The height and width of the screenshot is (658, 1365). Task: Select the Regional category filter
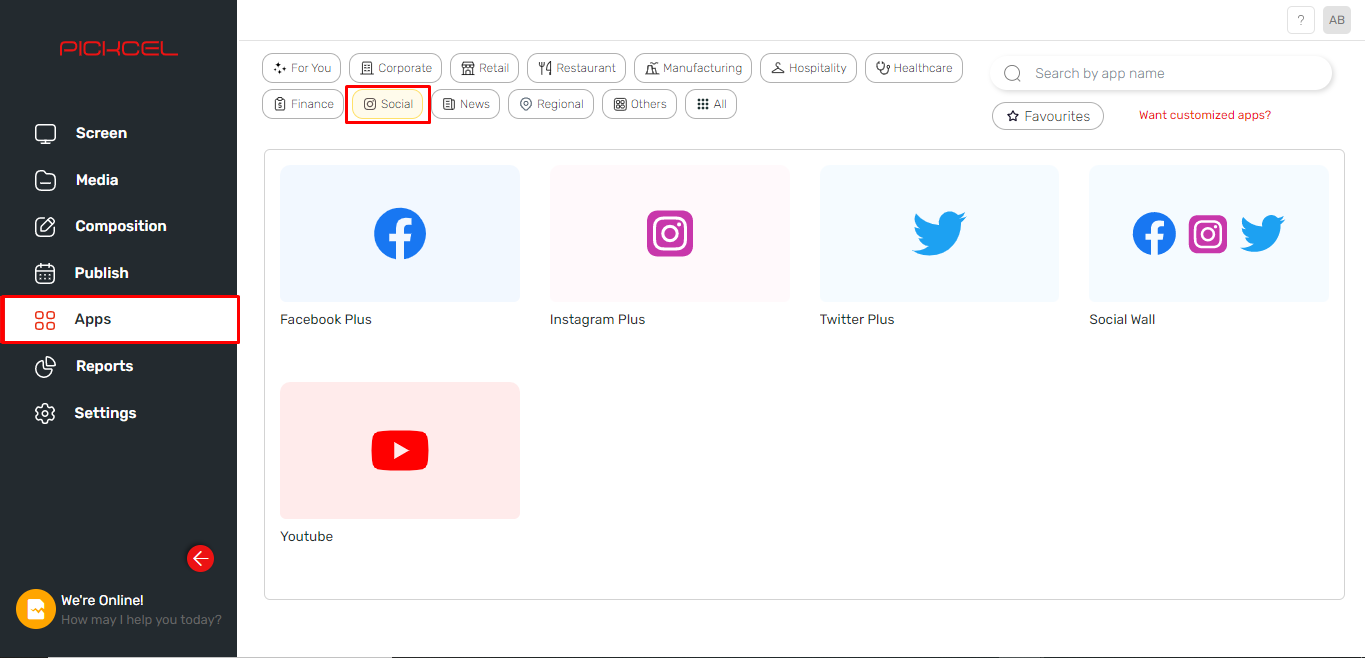coord(551,104)
